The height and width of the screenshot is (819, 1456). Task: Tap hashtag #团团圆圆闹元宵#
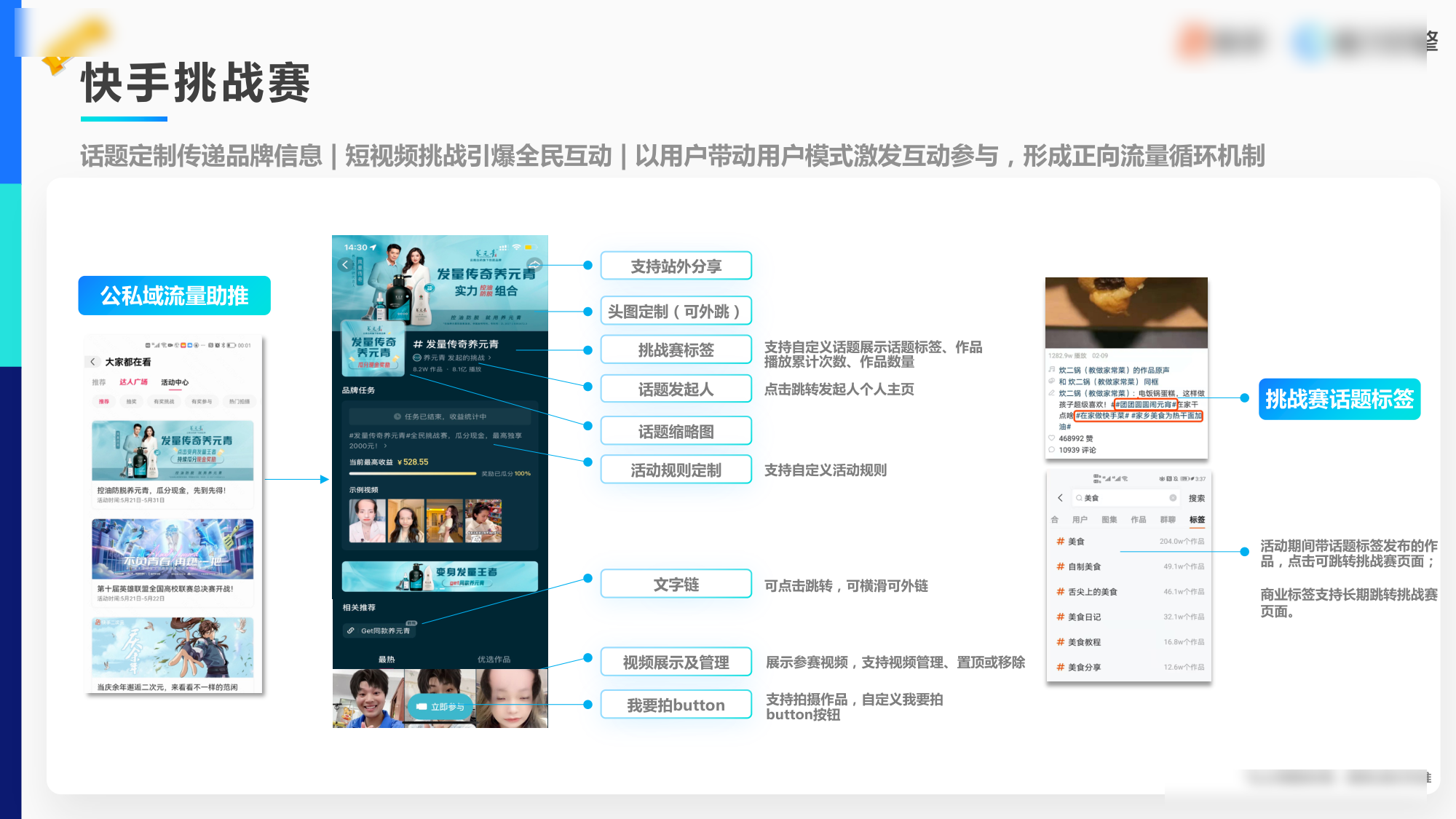pyautogui.click(x=1144, y=405)
